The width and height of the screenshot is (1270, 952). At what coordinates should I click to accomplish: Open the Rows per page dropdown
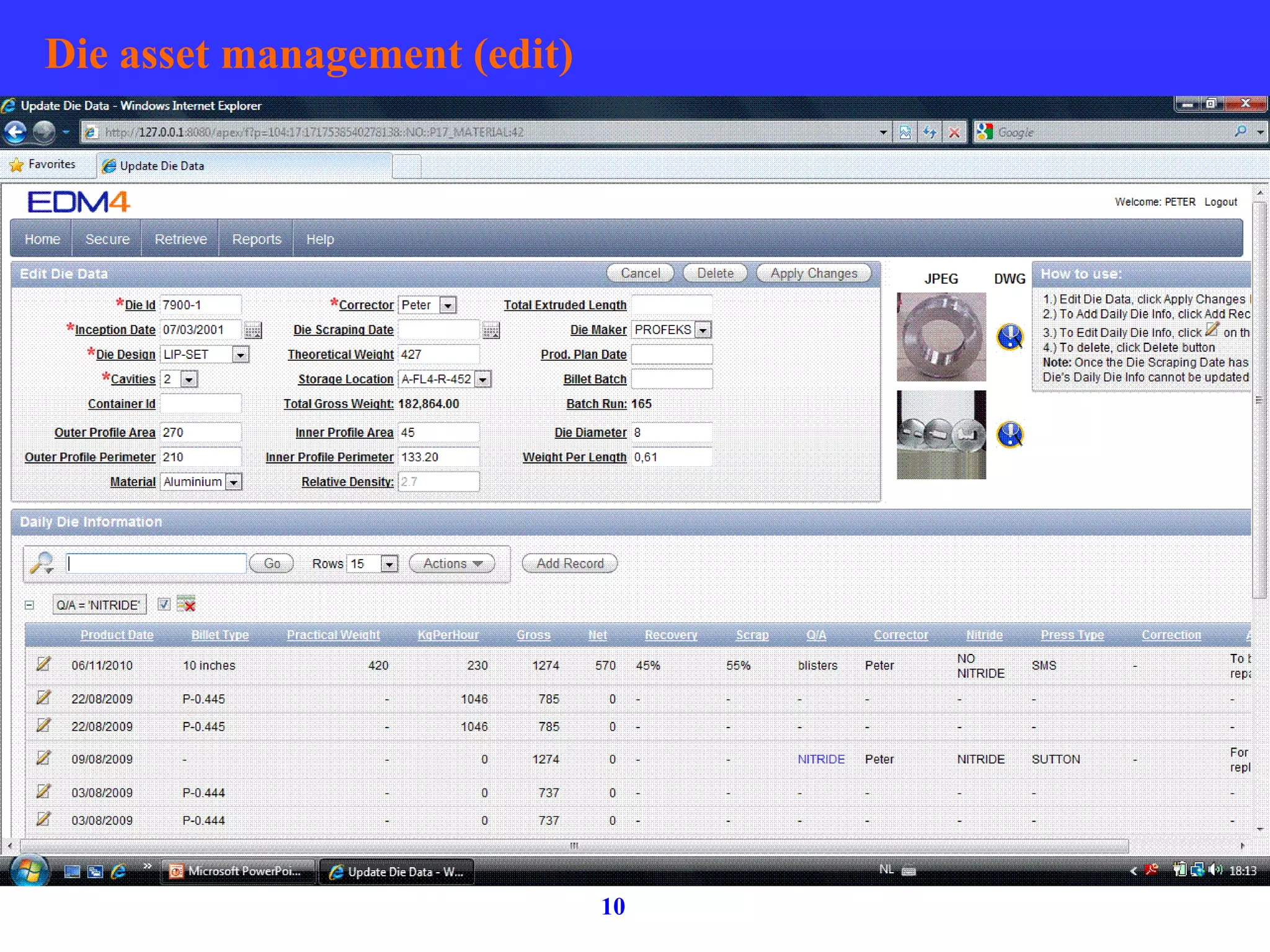pos(389,564)
